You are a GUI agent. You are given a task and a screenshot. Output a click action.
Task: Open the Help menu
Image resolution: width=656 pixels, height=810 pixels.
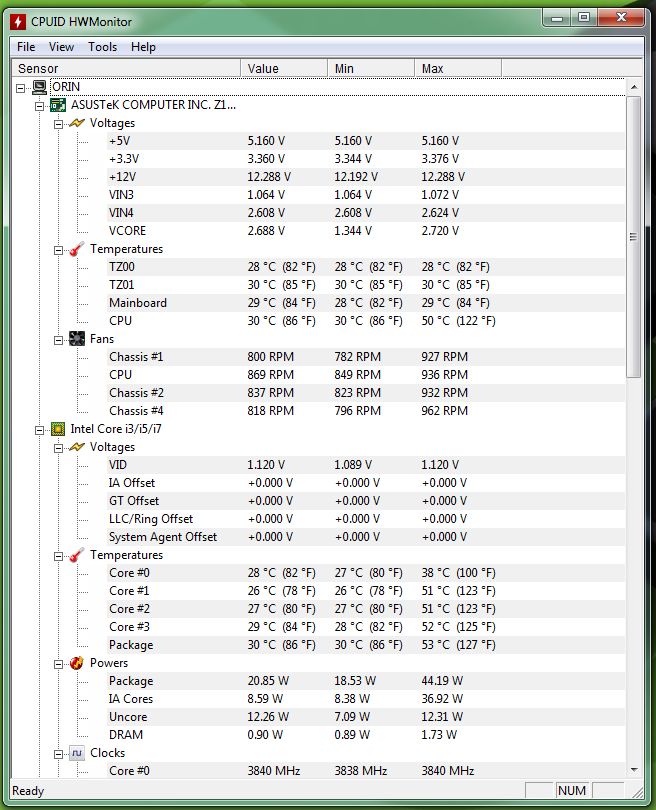pos(143,47)
